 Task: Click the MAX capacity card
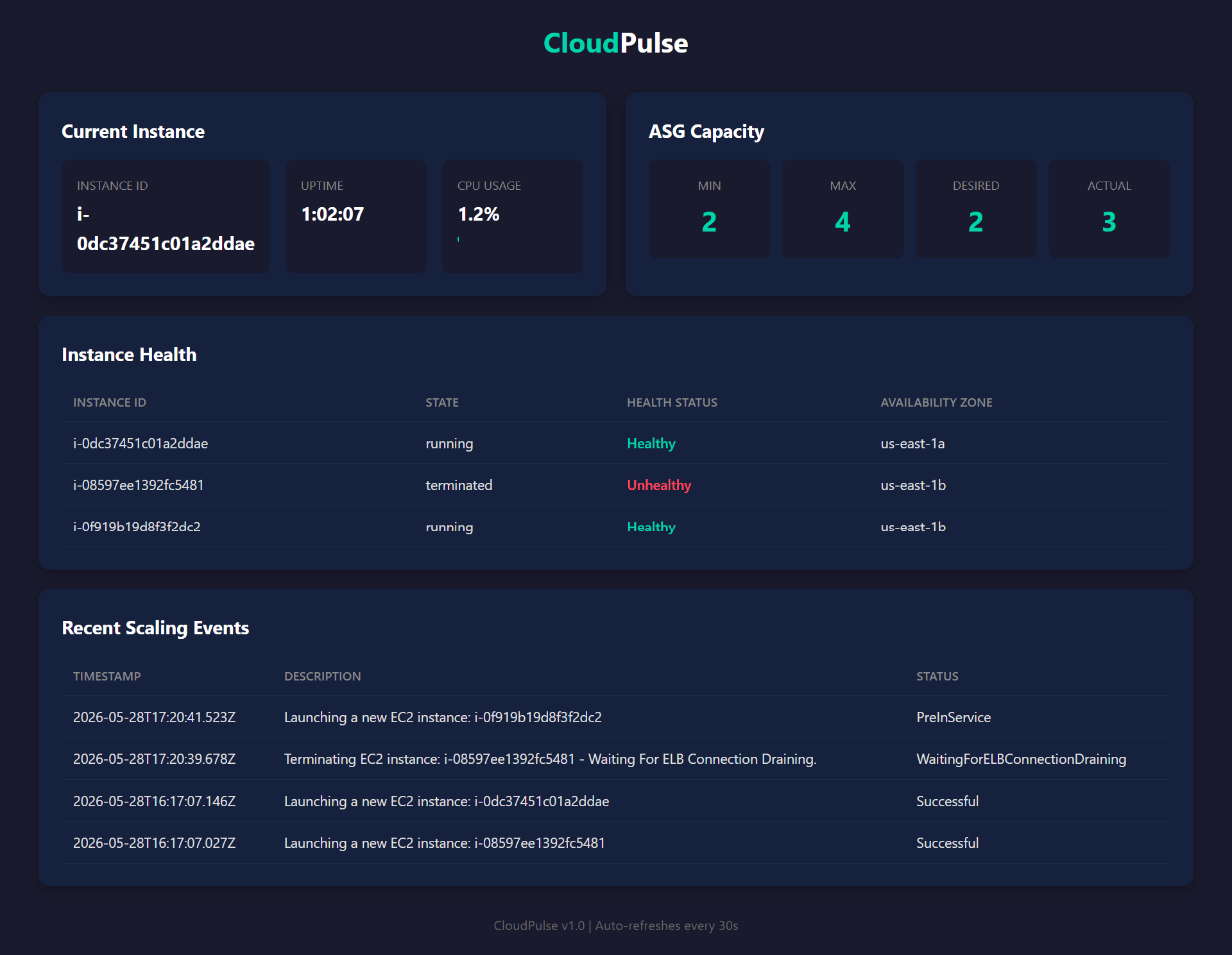point(843,209)
